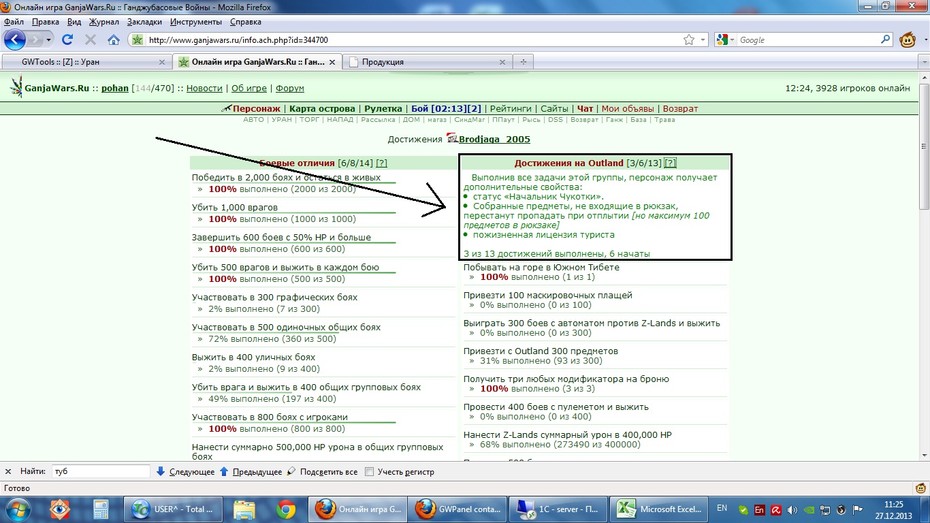
Task: Close the GWTools Уран tab
Action: (x=162, y=62)
